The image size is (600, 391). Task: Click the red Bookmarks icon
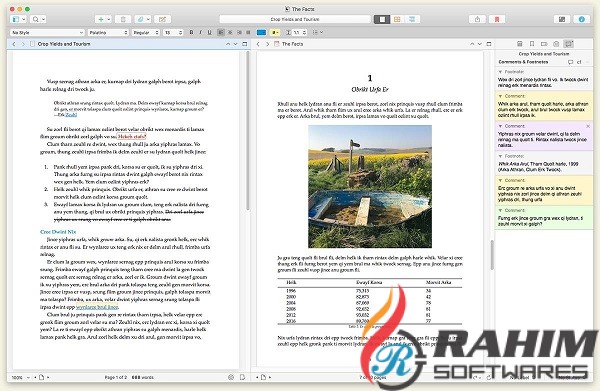(x=497, y=19)
